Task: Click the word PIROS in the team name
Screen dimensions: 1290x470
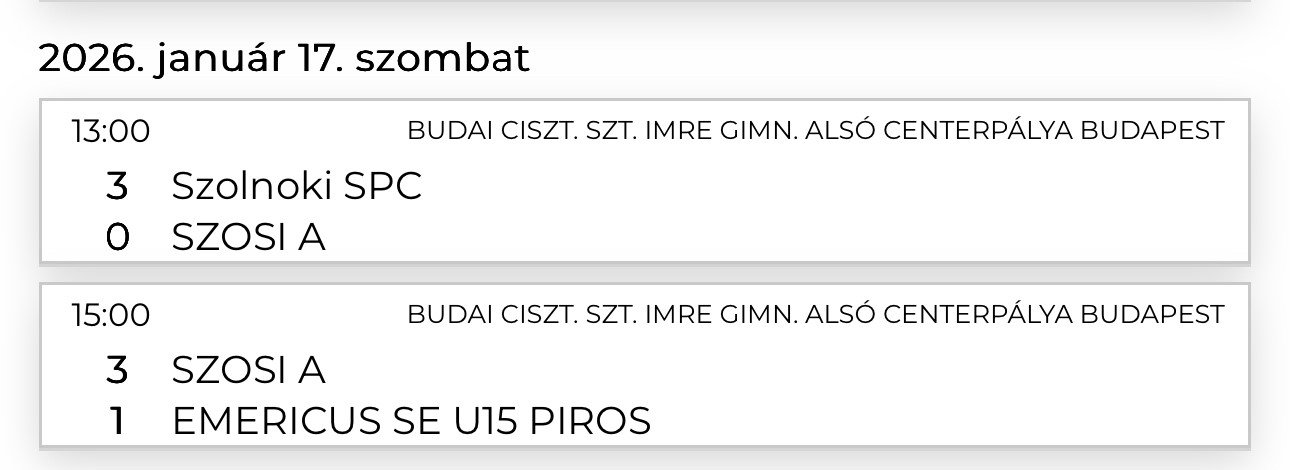Action: click(590, 421)
